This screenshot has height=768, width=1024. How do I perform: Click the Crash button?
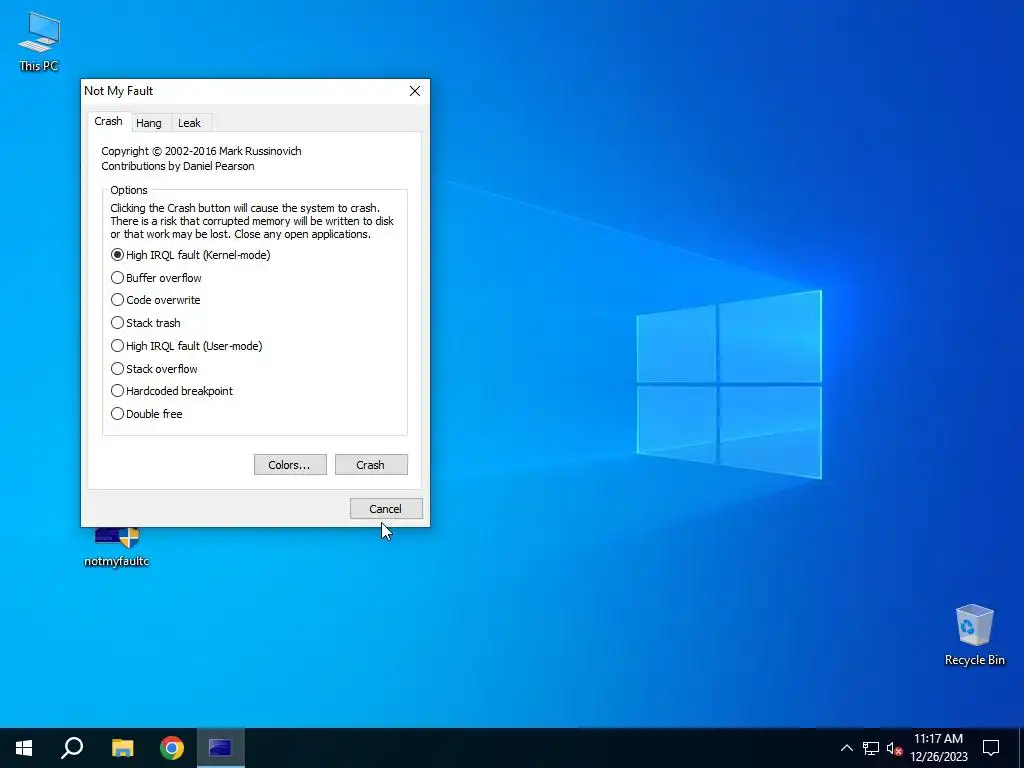371,465
